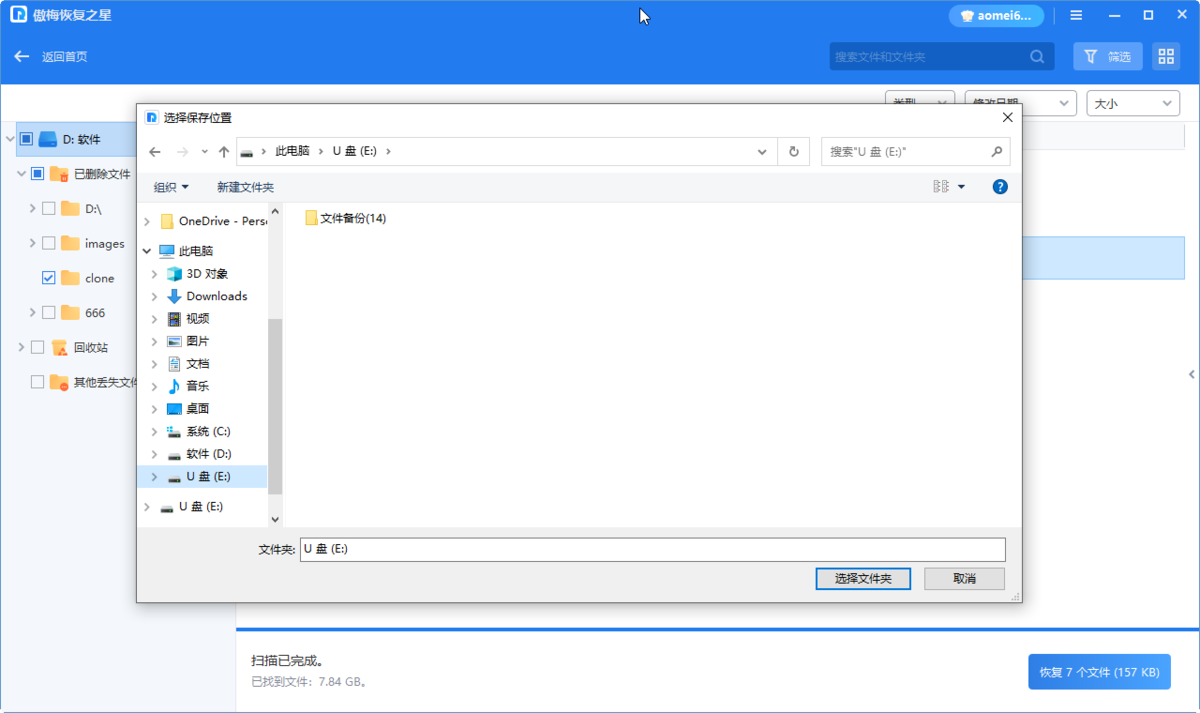This screenshot has width=1200, height=713.
Task: Check the 回收站 checkbox
Action: [37, 347]
